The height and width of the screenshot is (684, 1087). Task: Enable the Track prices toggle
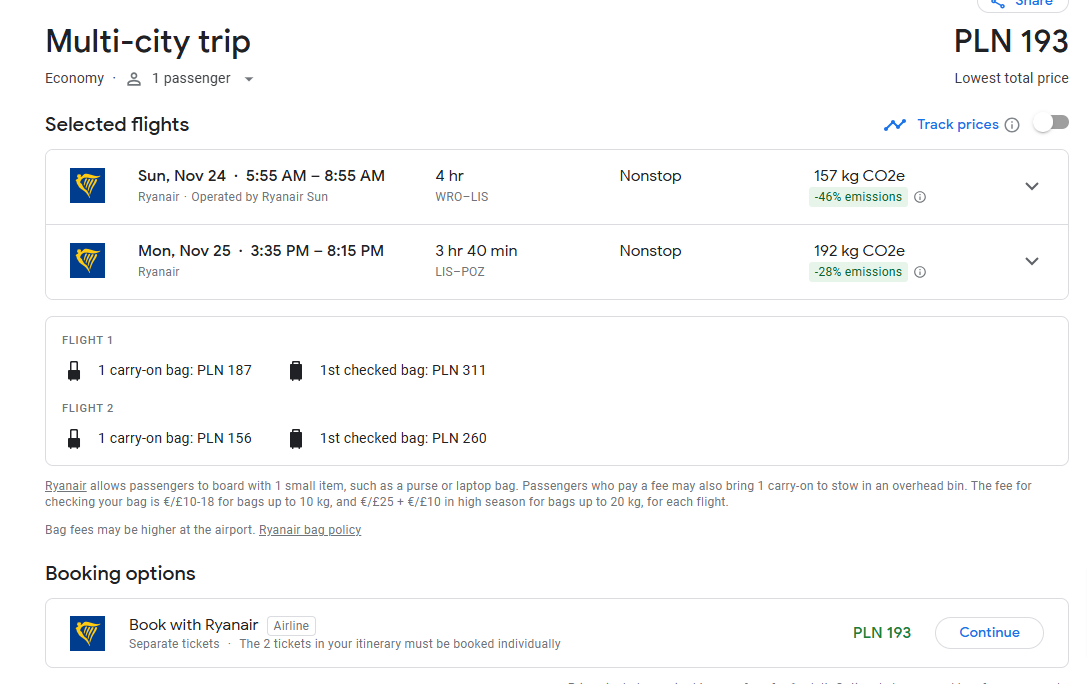coord(1051,123)
